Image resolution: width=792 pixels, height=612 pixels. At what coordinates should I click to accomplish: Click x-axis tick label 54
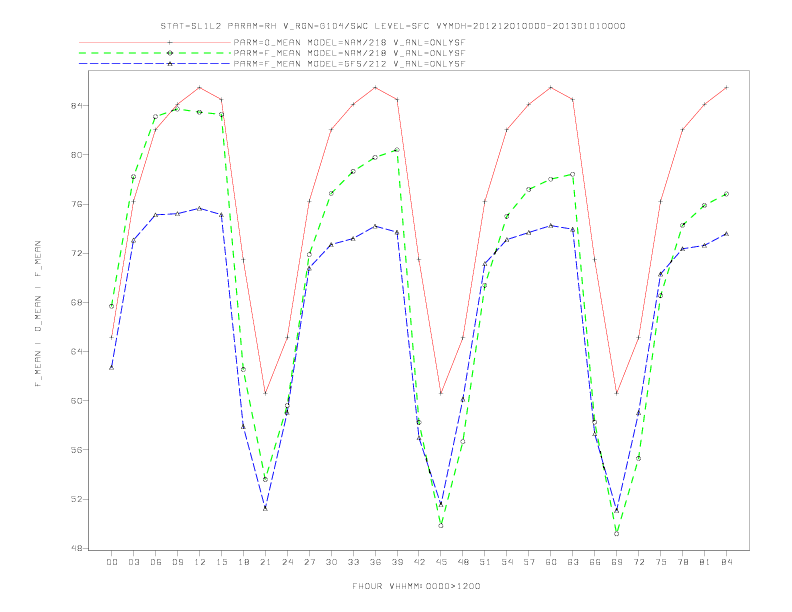pyautogui.click(x=507, y=562)
